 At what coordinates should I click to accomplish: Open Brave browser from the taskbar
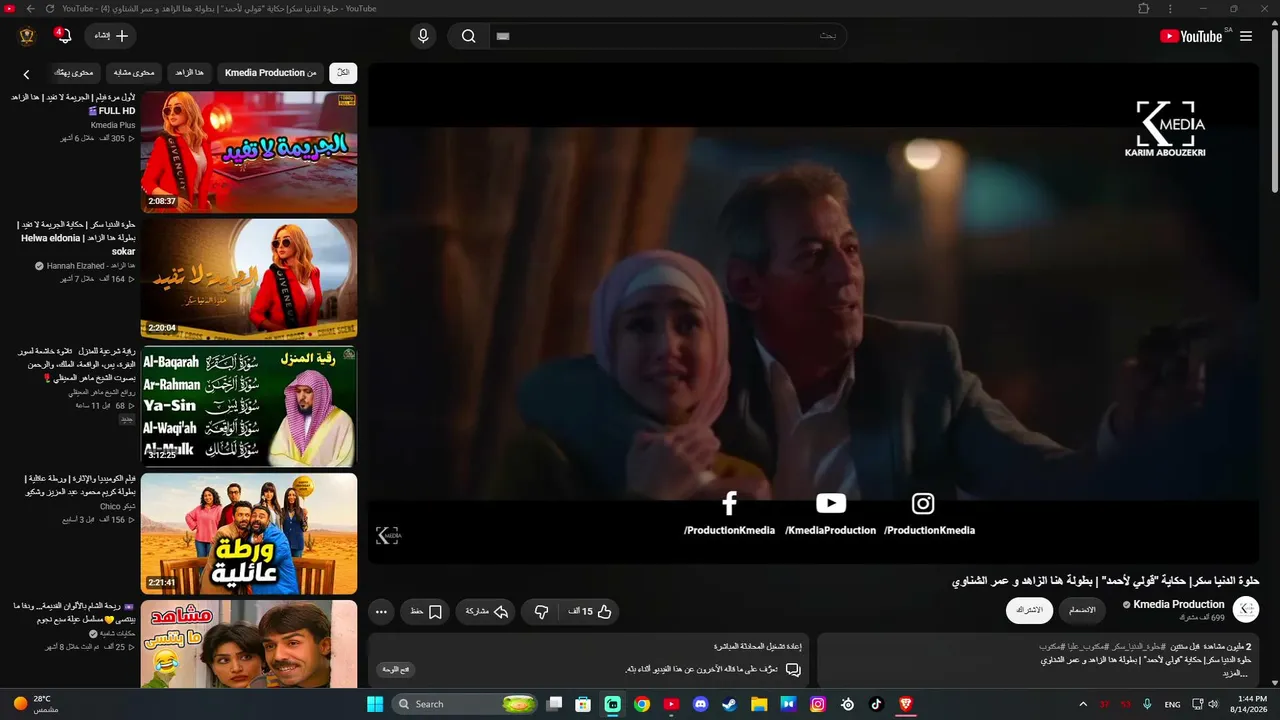pyautogui.click(x=906, y=704)
